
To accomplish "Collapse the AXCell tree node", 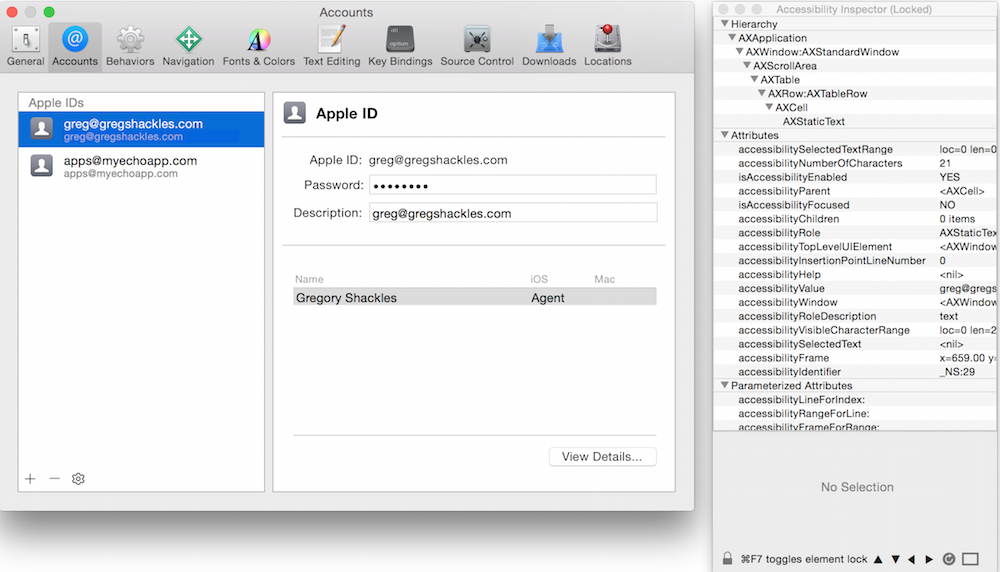I will pos(769,107).
